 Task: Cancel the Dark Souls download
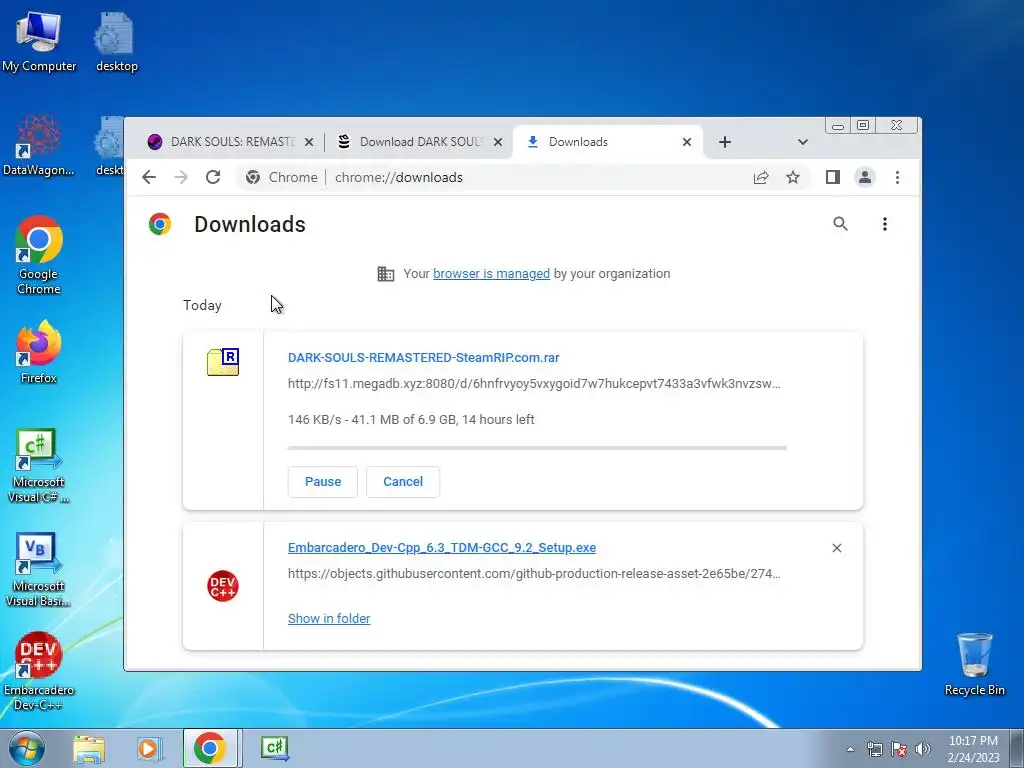pyautogui.click(x=402, y=481)
